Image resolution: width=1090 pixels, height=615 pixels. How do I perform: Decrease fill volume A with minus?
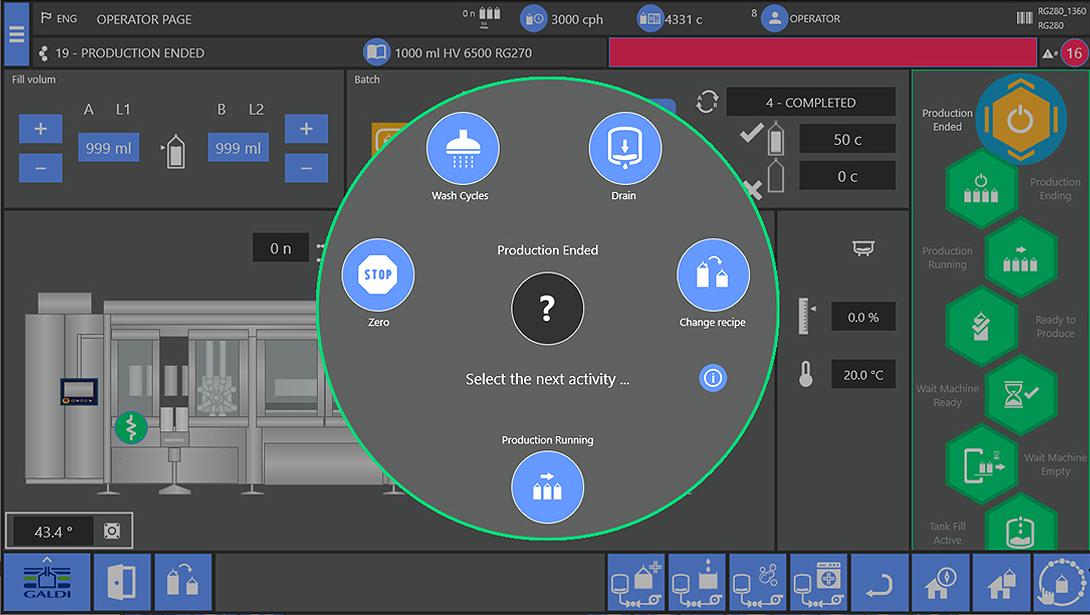coord(40,167)
